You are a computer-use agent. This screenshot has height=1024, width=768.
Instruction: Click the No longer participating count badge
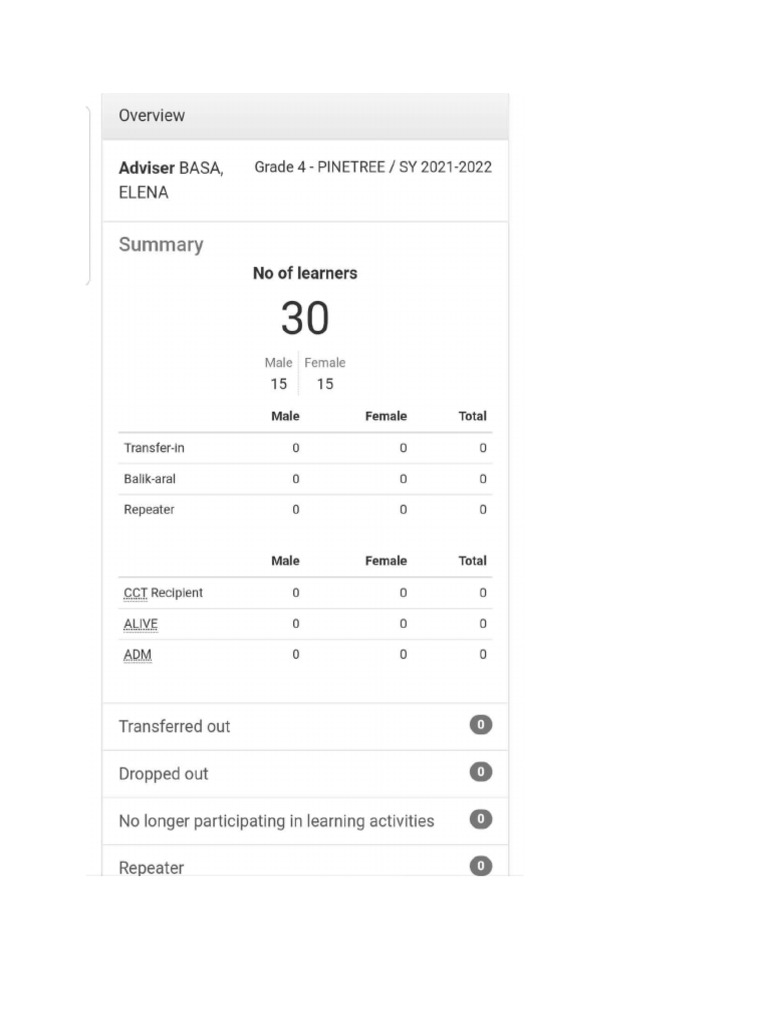(480, 819)
